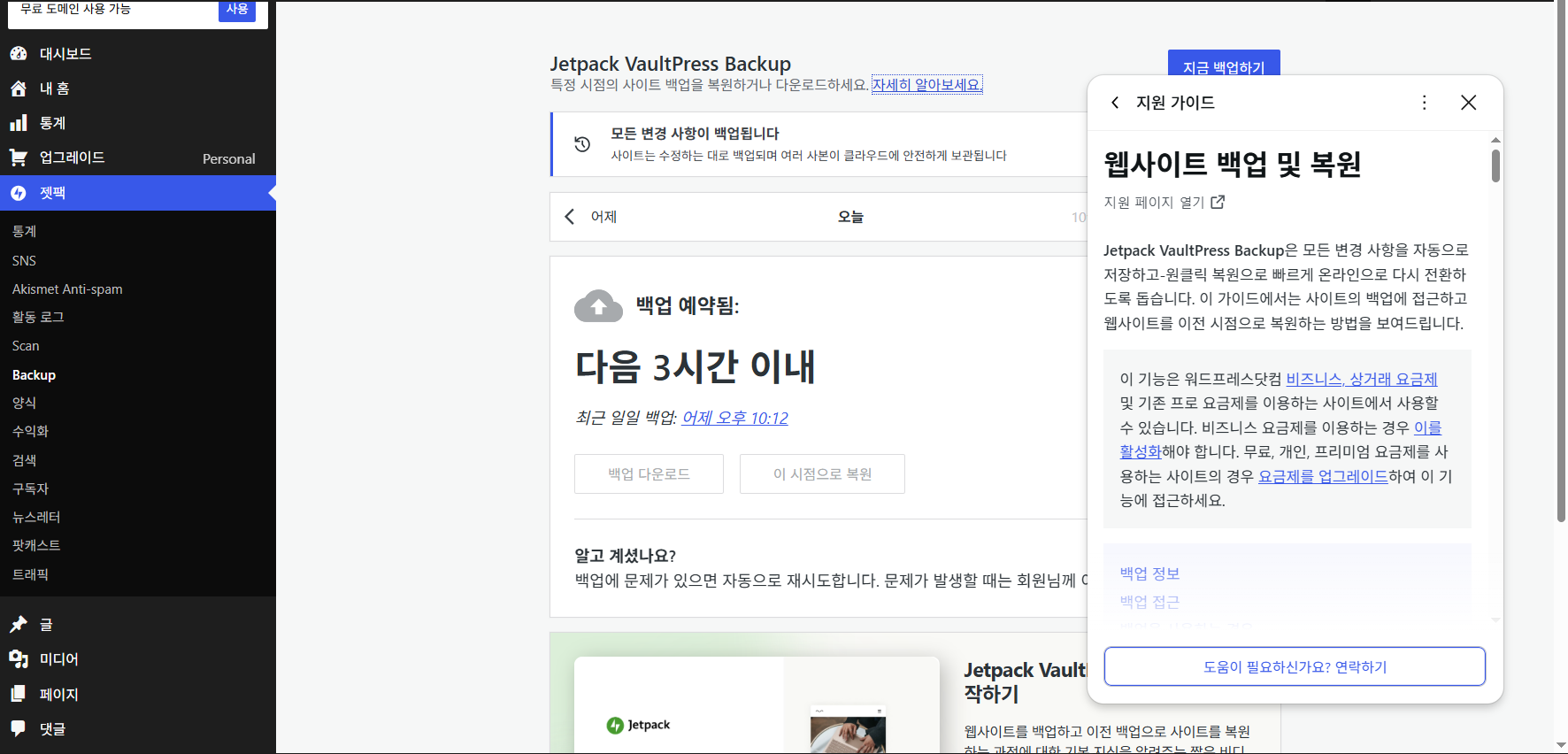Open 활동 로그 menu item
The height and width of the screenshot is (754, 1568).
[x=38, y=317]
